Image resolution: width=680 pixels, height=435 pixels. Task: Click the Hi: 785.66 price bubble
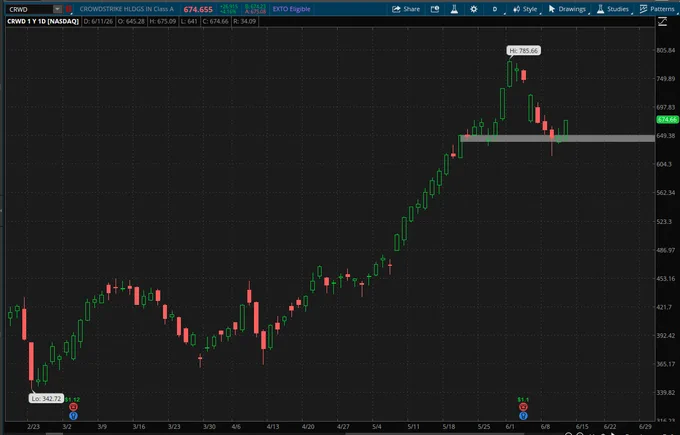click(x=523, y=51)
